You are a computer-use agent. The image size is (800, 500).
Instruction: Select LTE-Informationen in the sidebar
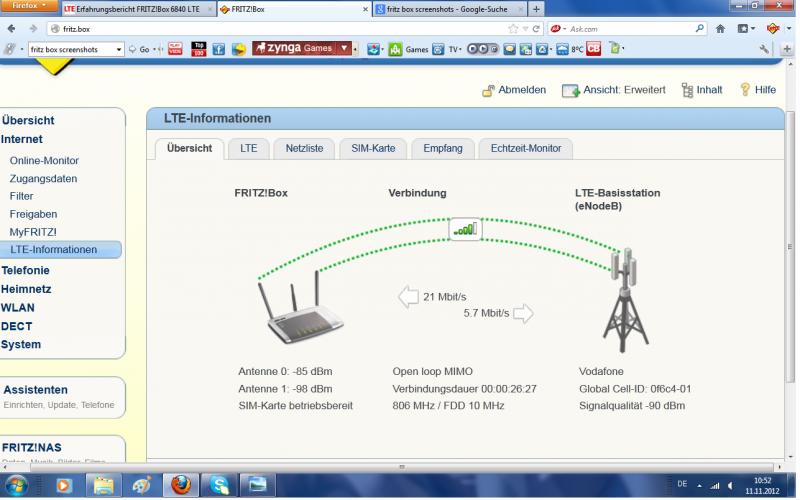pos(60,249)
